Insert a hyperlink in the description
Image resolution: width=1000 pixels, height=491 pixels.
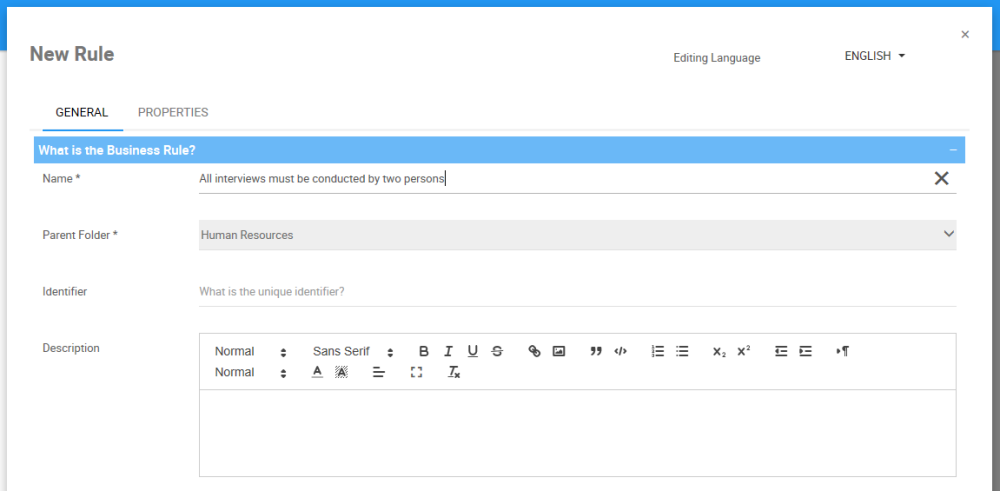tap(534, 351)
